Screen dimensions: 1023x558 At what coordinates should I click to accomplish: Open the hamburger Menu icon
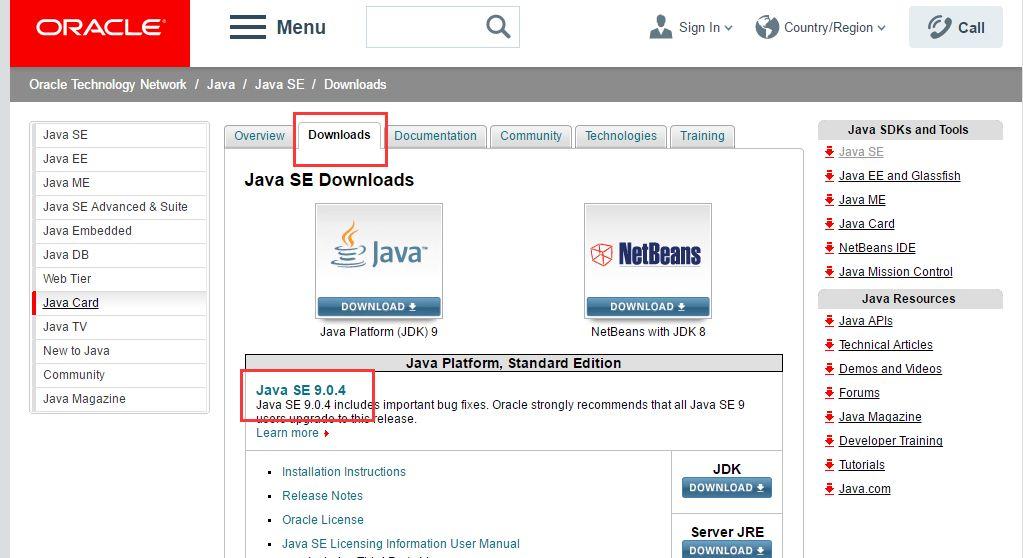pyautogui.click(x=248, y=27)
